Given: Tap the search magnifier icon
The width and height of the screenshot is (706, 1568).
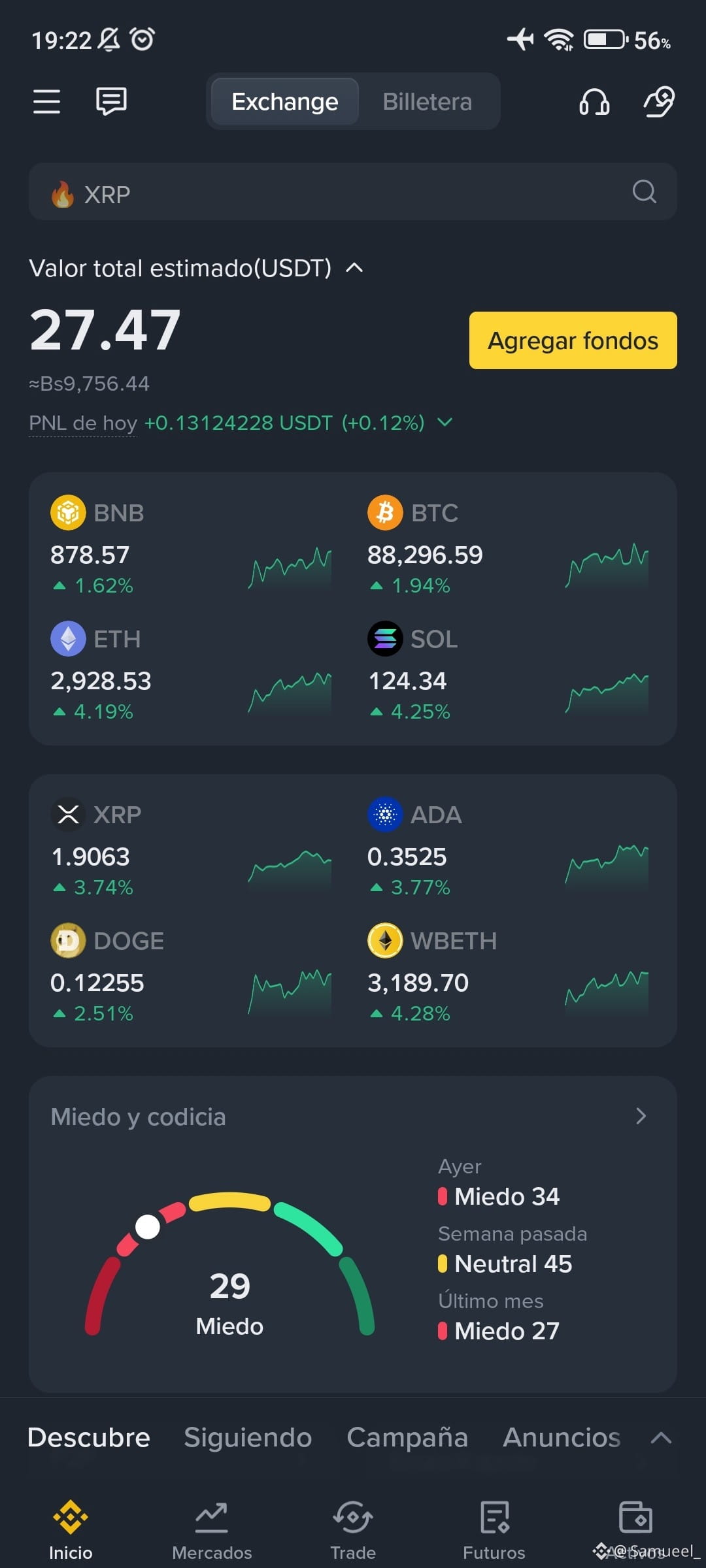Looking at the screenshot, I should [x=644, y=191].
